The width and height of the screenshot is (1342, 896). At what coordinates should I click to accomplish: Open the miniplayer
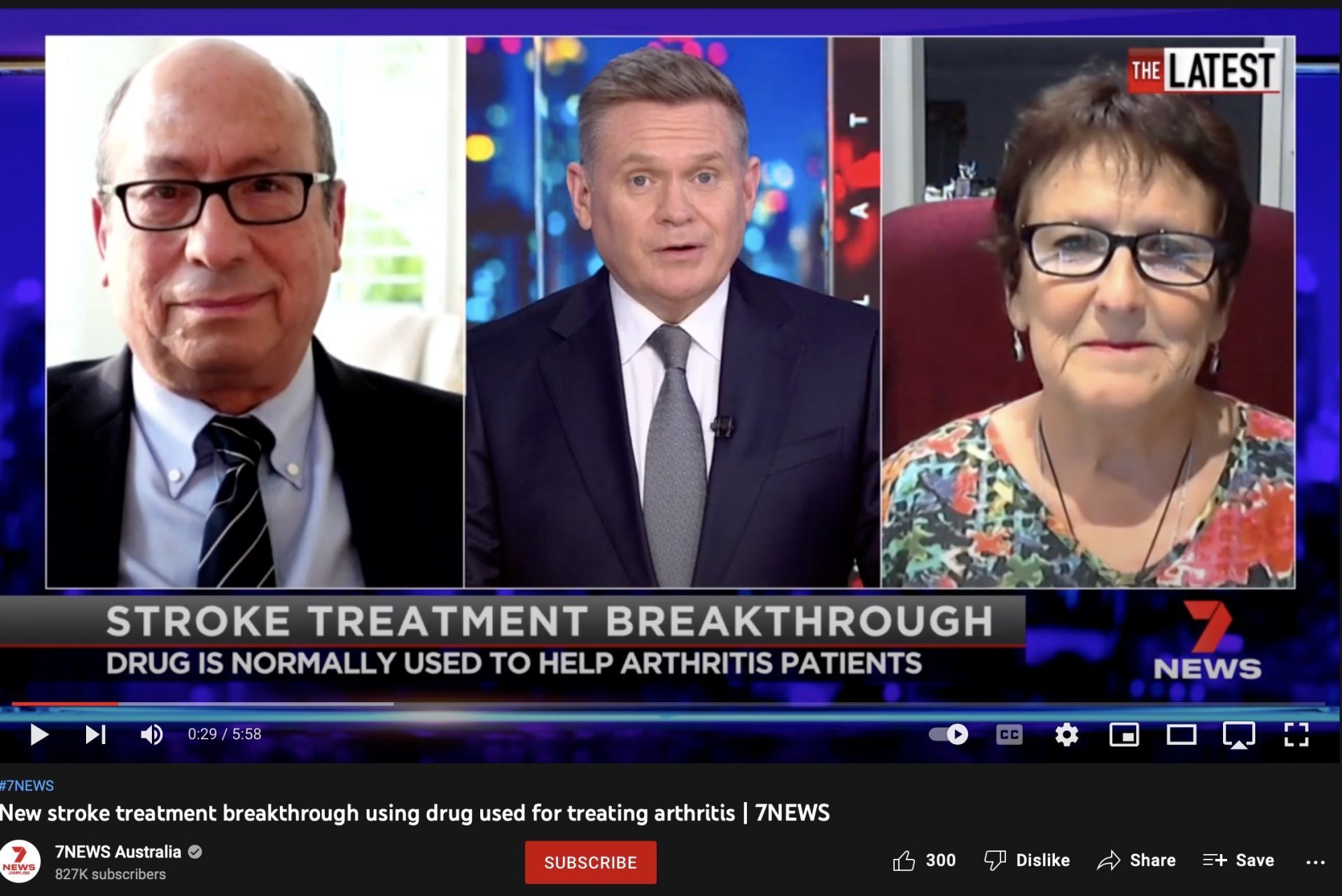coord(1124,734)
